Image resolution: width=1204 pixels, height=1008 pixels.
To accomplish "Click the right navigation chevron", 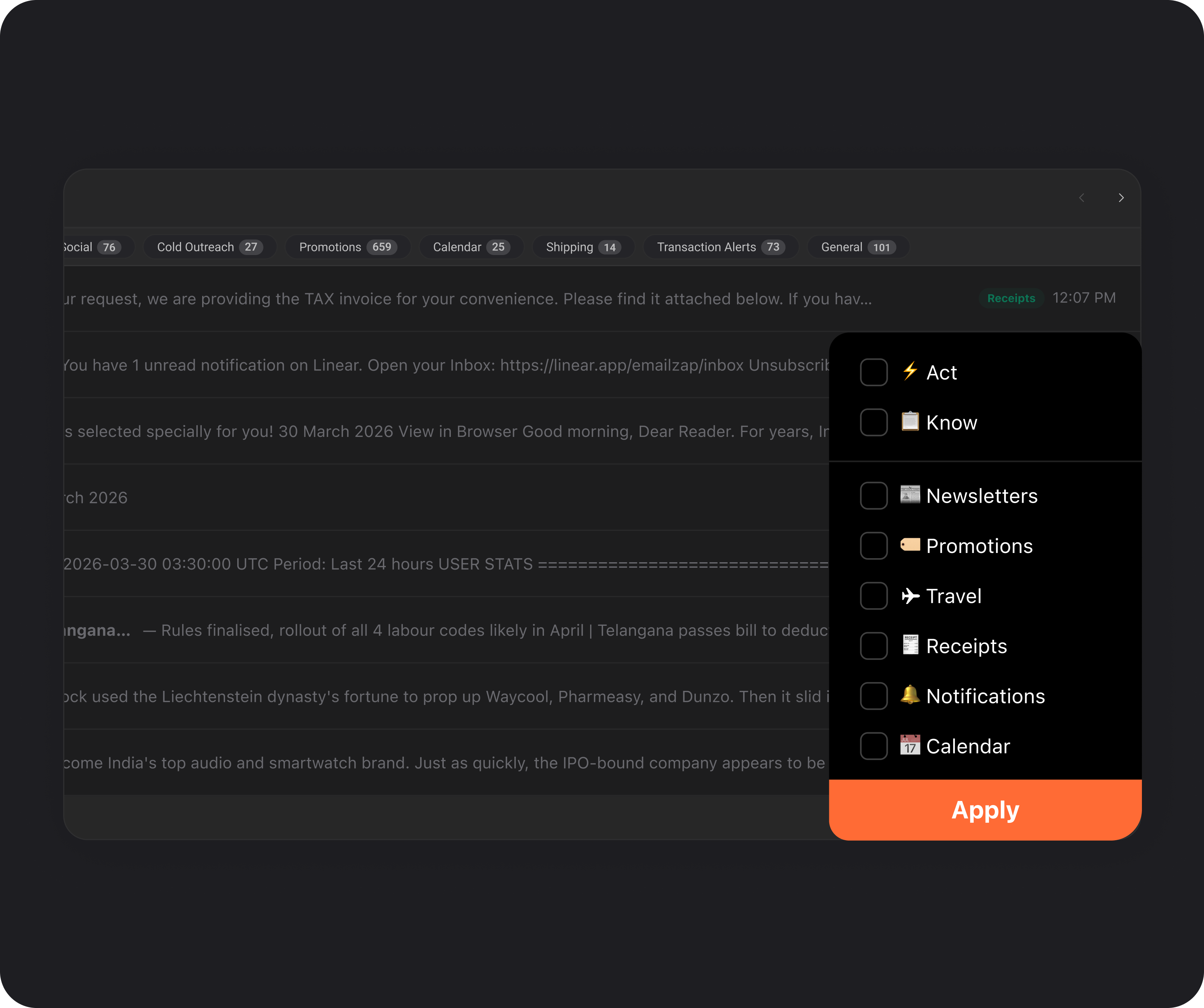I will click(x=1121, y=198).
